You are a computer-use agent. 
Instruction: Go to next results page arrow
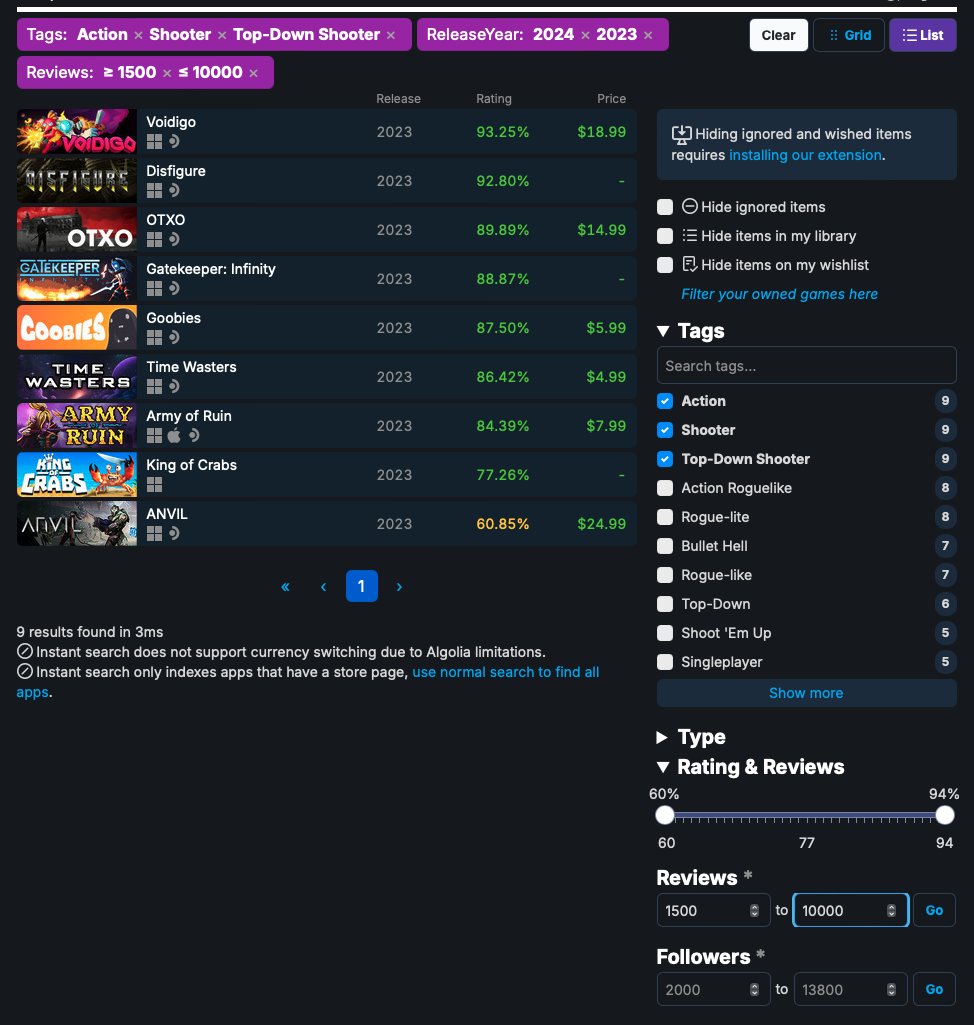tap(399, 586)
